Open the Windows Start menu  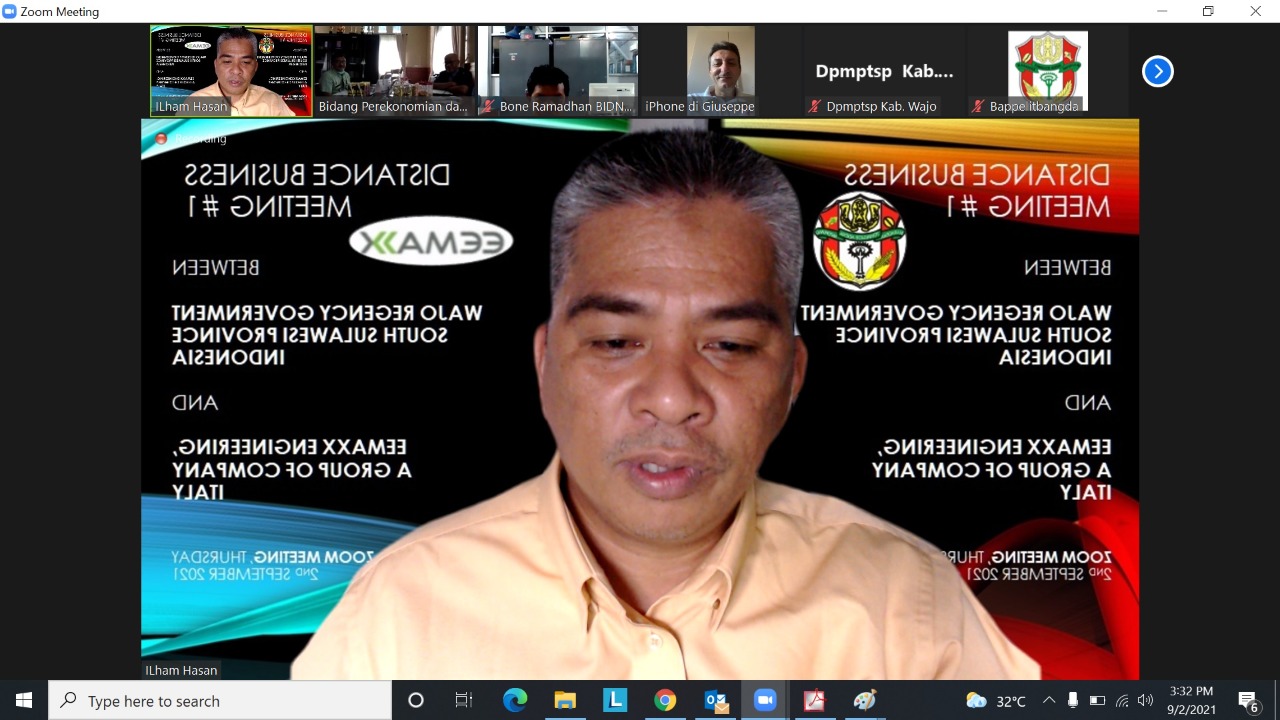pyautogui.click(x=24, y=700)
